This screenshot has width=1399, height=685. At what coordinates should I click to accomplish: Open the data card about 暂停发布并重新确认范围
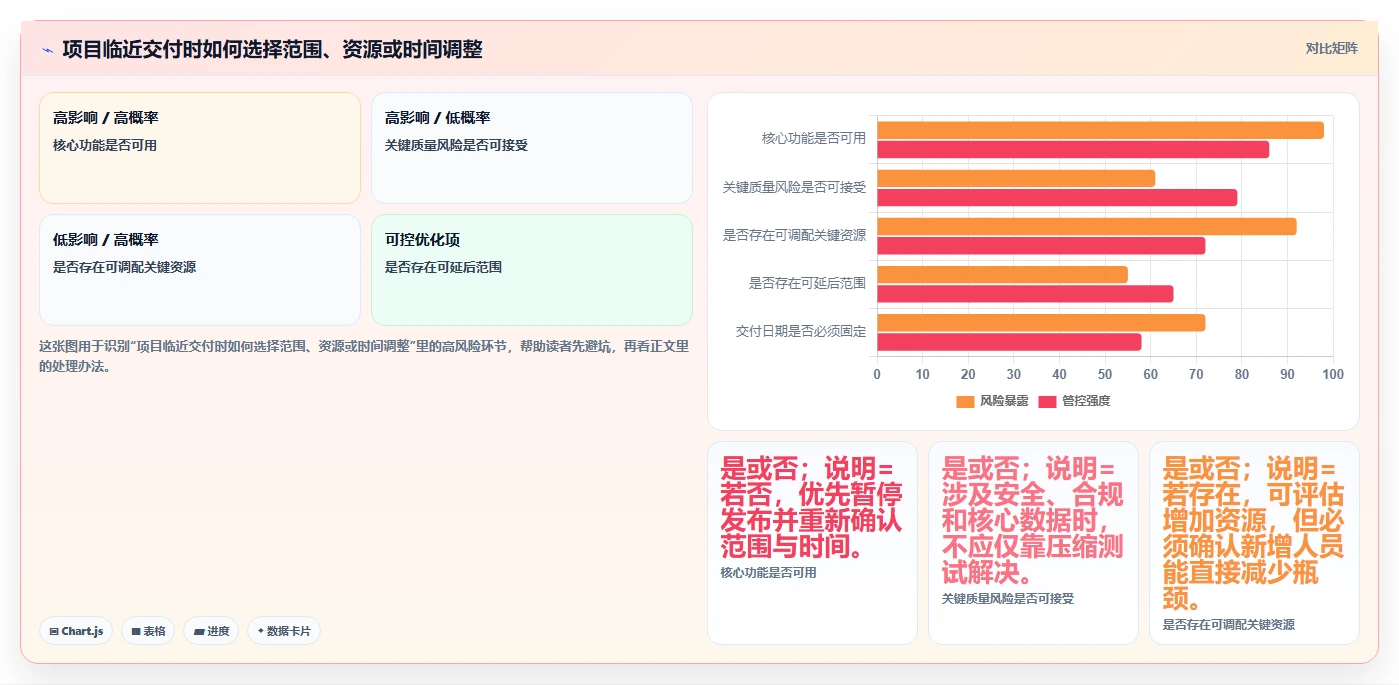(x=812, y=543)
